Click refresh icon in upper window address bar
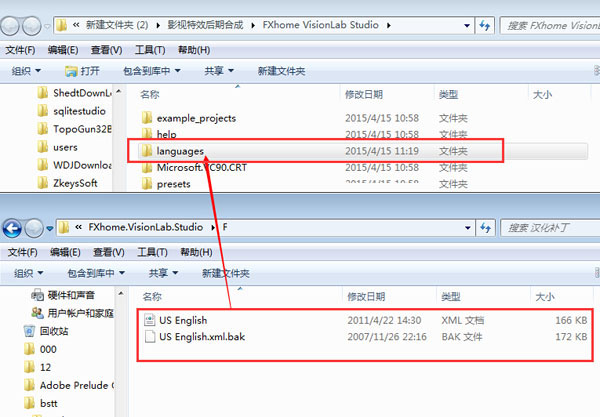600x417 pixels. click(x=485, y=26)
